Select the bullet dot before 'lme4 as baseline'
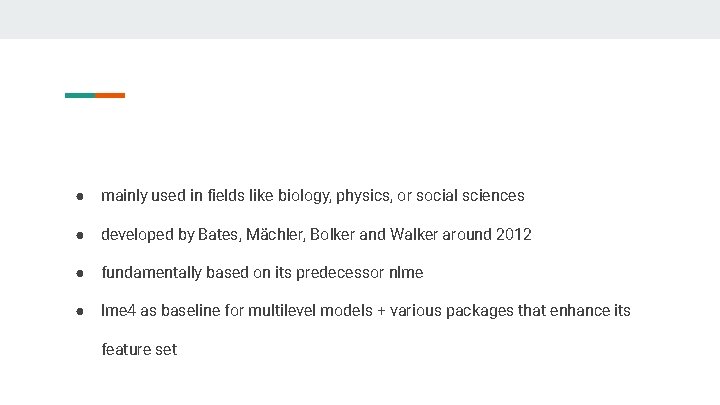 click(80, 312)
